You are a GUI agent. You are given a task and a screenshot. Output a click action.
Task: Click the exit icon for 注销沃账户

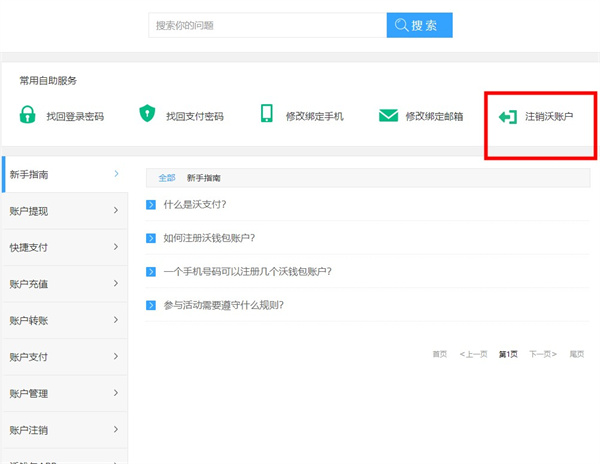(508, 116)
